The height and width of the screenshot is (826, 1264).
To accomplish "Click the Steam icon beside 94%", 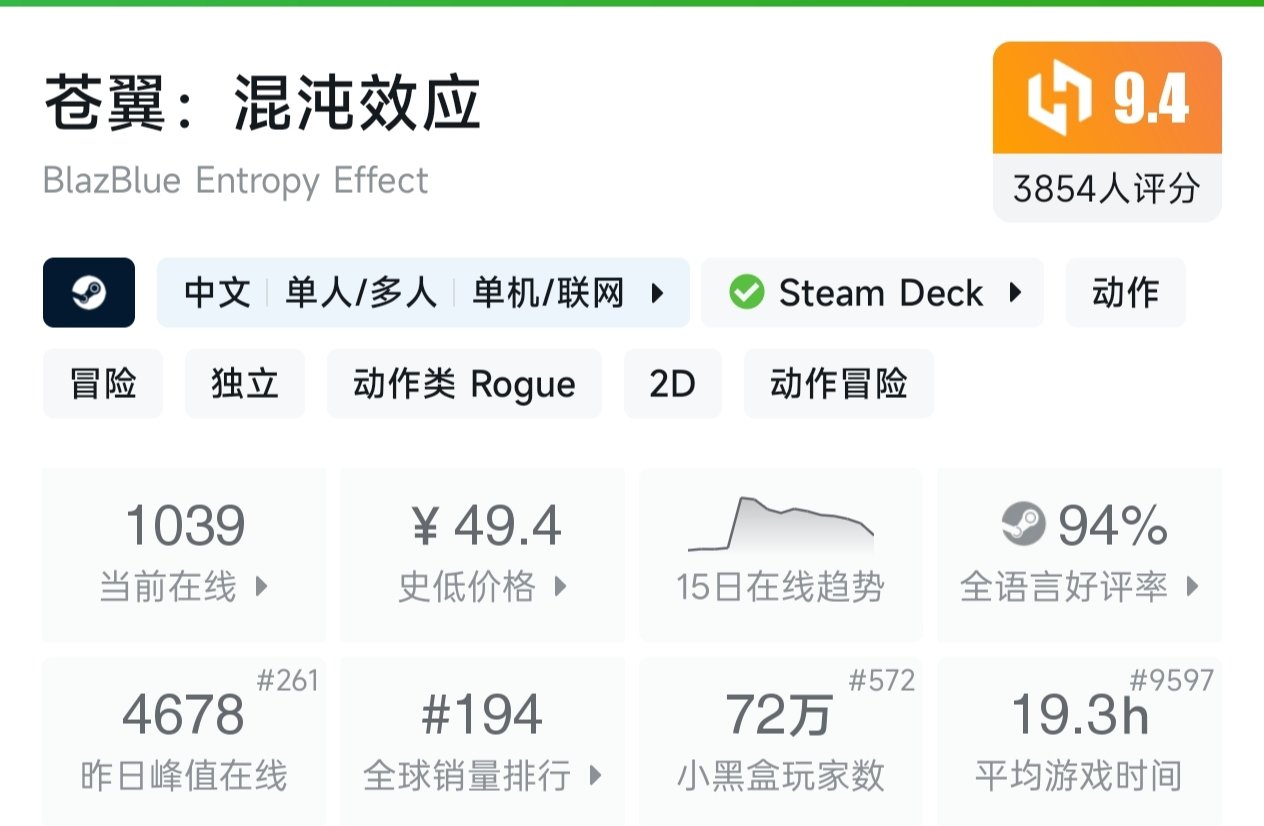I will click(1023, 525).
